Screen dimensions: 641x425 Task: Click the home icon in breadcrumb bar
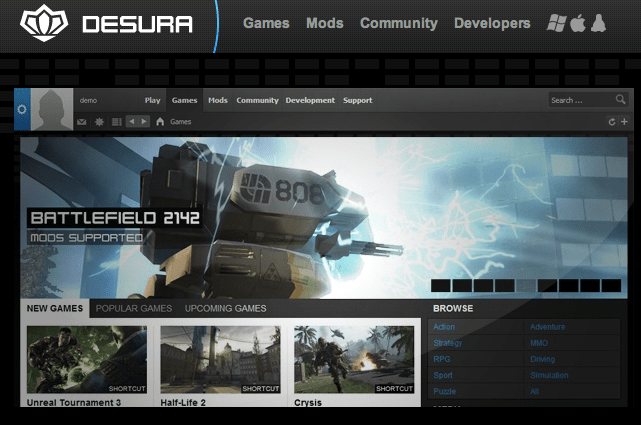(160, 121)
